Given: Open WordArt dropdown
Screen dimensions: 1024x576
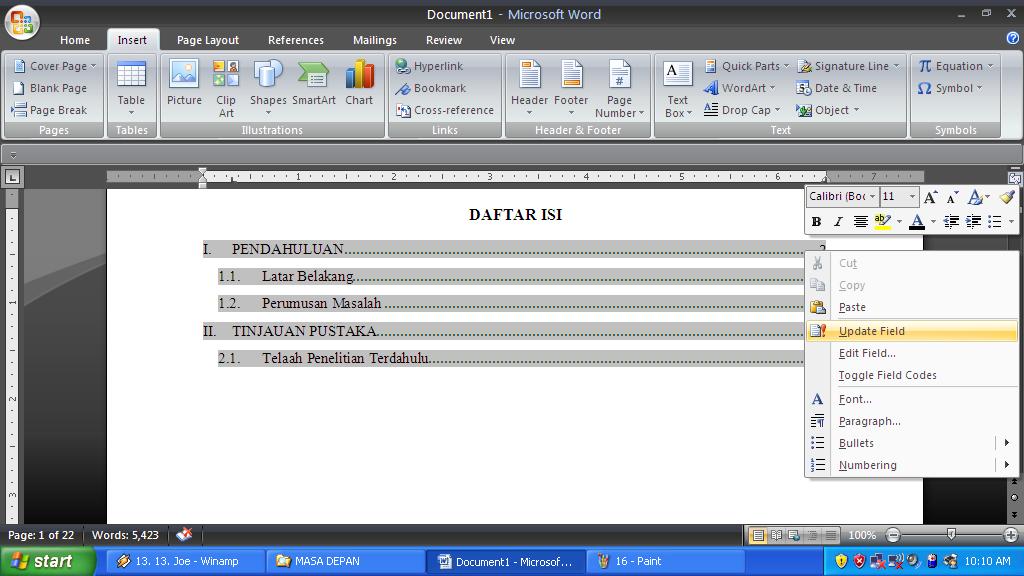Looking at the screenshot, I should [x=739, y=88].
